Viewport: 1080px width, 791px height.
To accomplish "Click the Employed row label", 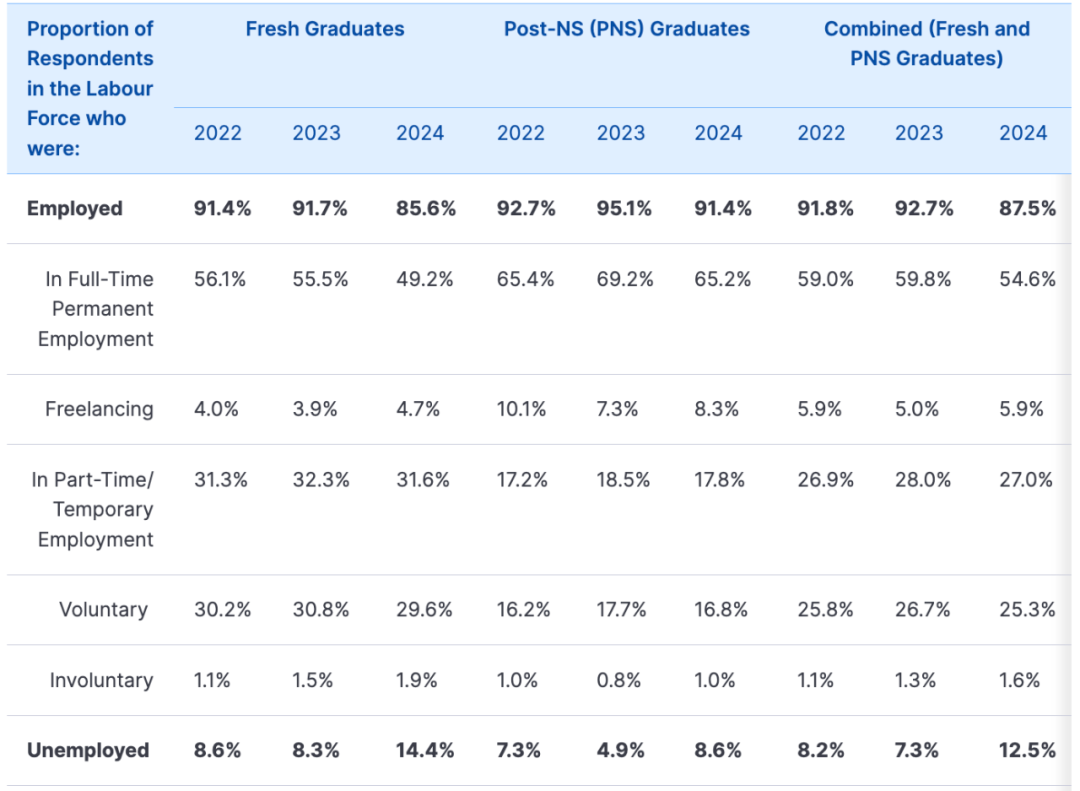I will [x=74, y=208].
